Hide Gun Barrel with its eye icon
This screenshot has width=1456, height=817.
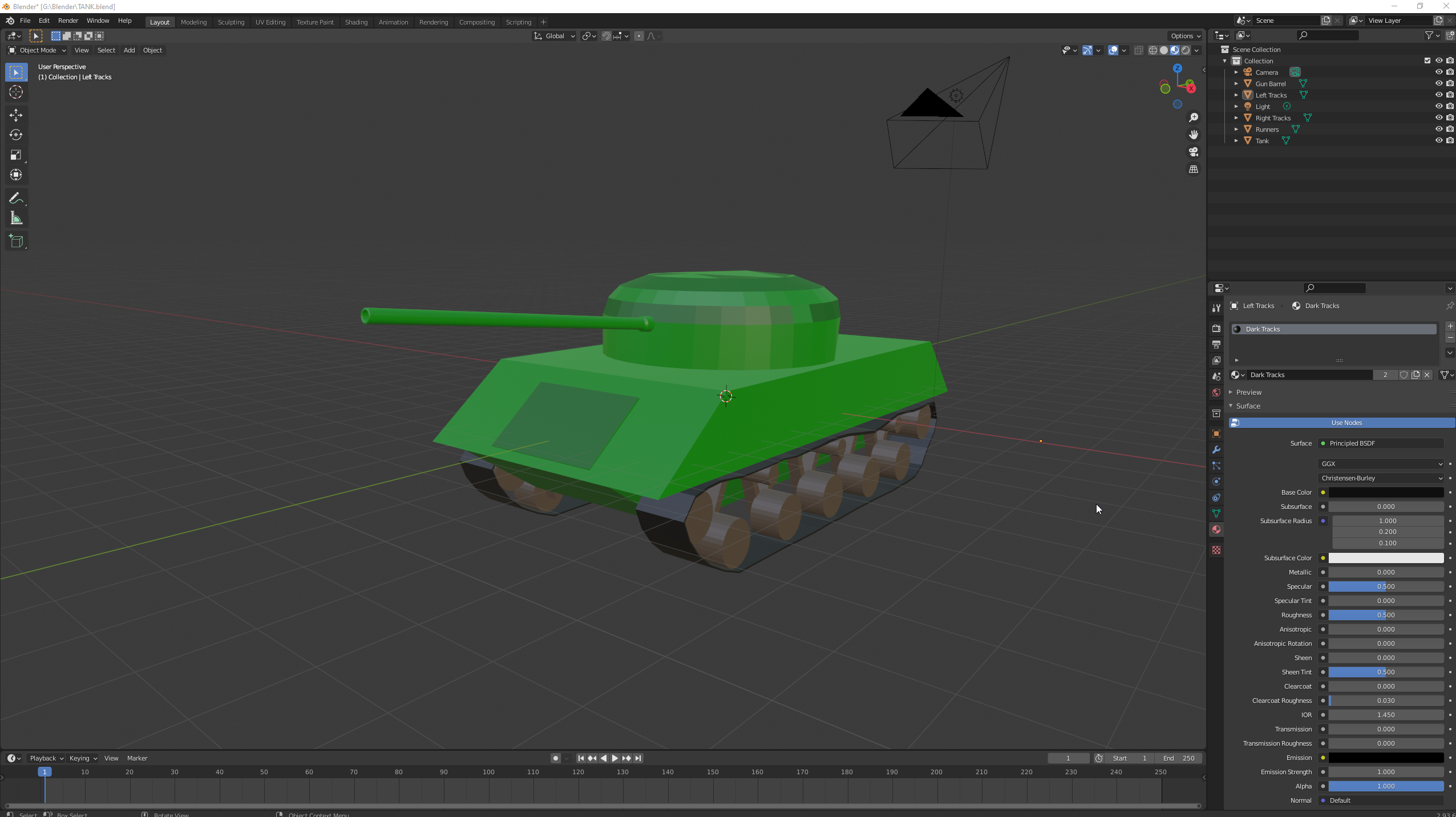1438,83
